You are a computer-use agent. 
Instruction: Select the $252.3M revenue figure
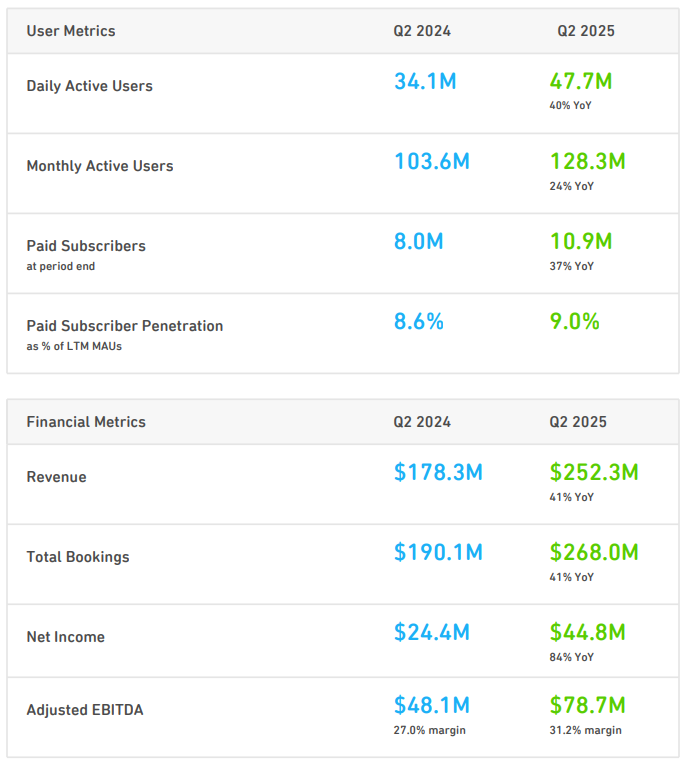(594, 472)
